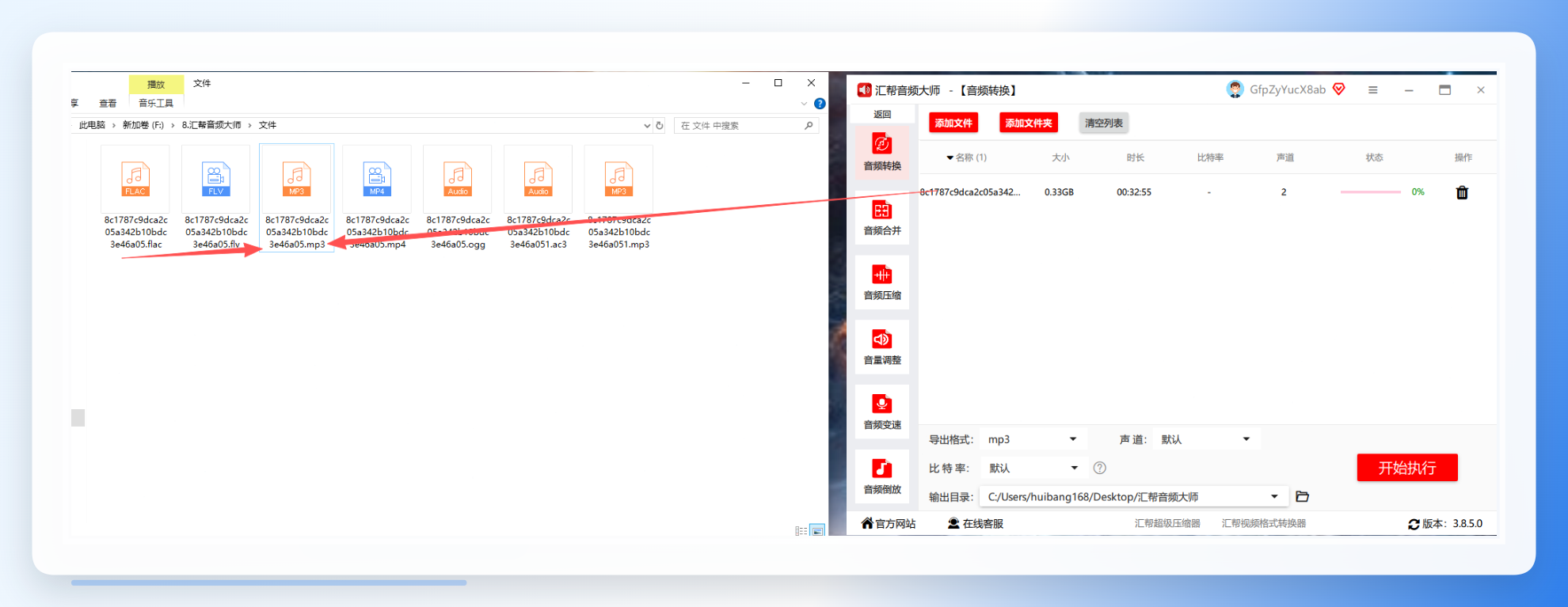Open the 音频压缩 audio compress tool
Viewport: 1568px width, 607px height.
pyautogui.click(x=882, y=282)
